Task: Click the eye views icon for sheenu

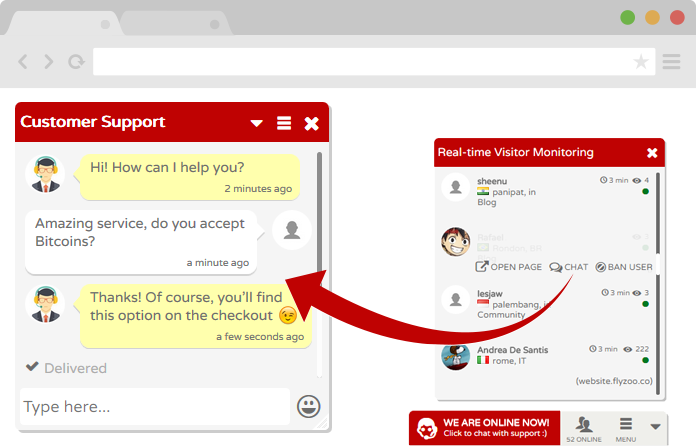Action: coord(637,180)
